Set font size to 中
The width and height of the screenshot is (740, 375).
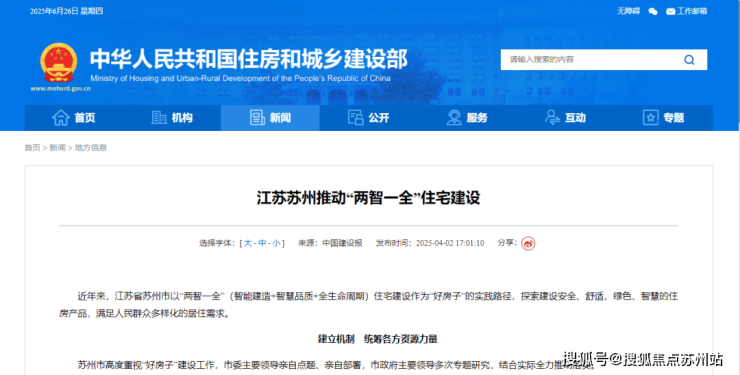tap(262, 243)
